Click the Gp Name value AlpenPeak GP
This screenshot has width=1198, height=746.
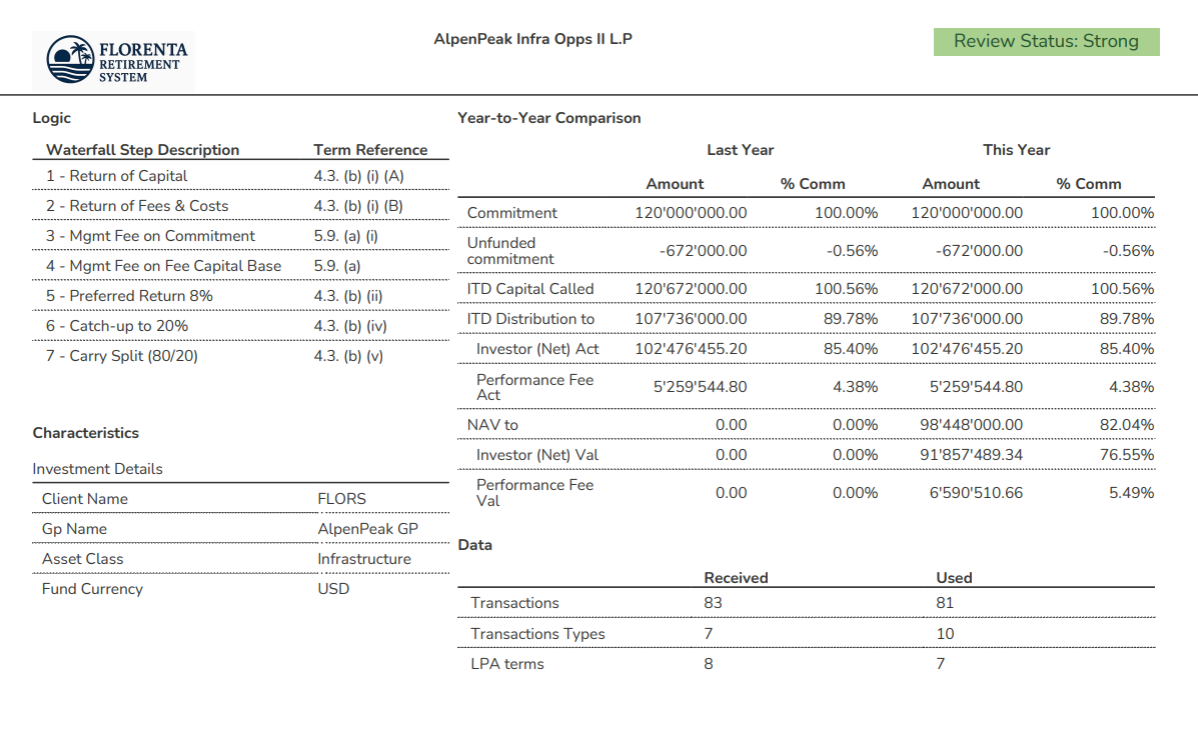[x=367, y=528]
